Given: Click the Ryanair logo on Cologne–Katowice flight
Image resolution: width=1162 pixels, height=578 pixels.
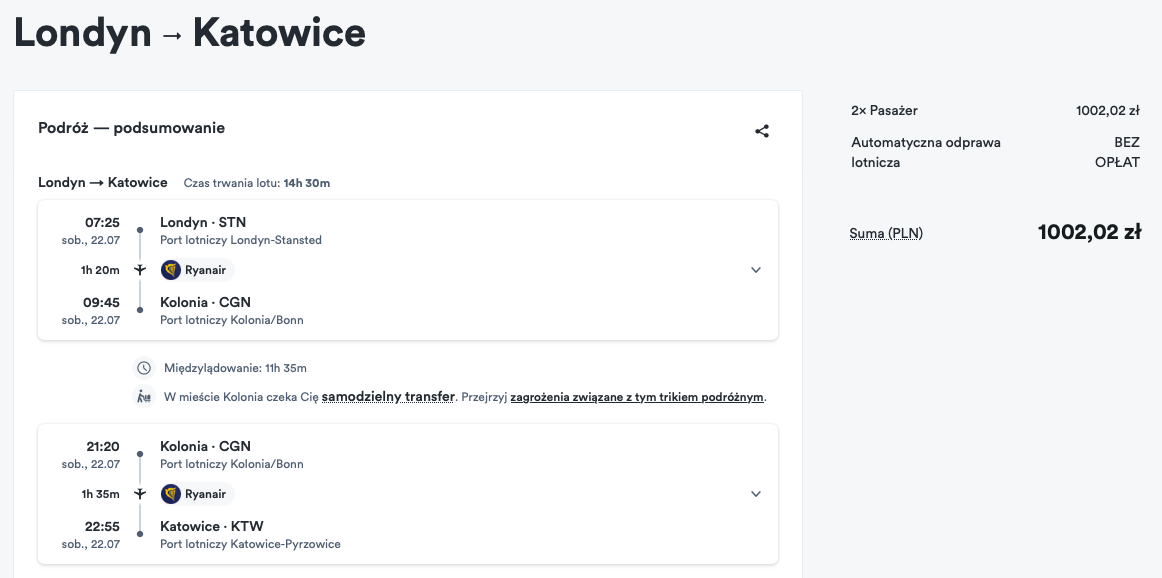Looking at the screenshot, I should [171, 494].
